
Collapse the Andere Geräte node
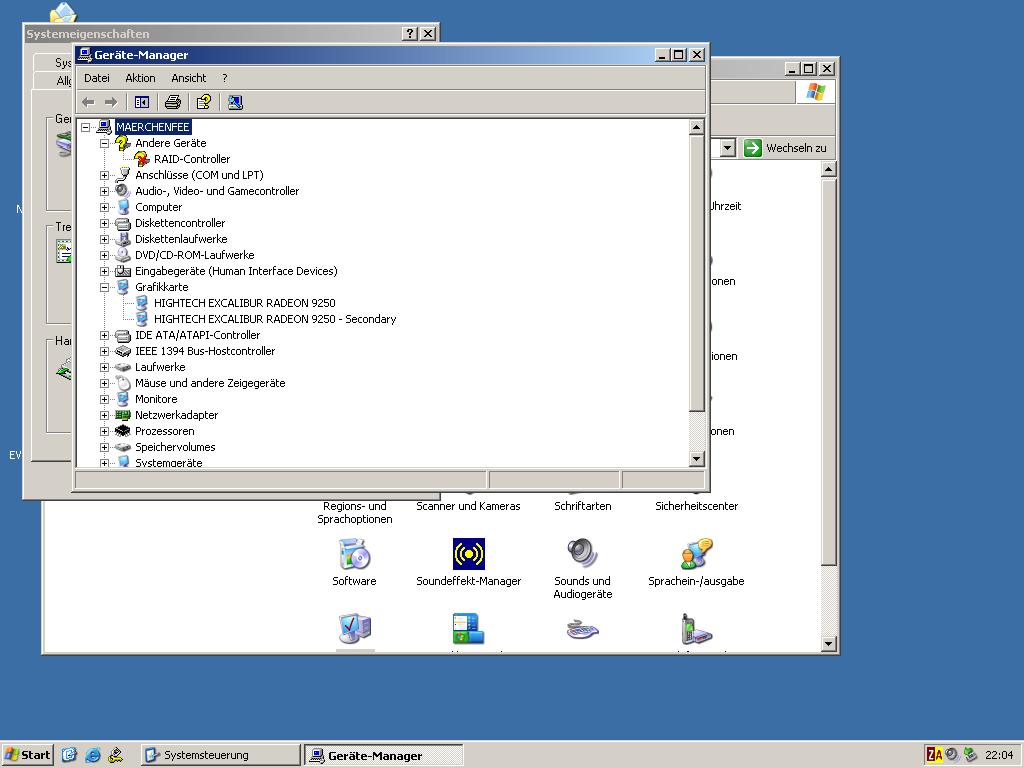click(x=104, y=143)
